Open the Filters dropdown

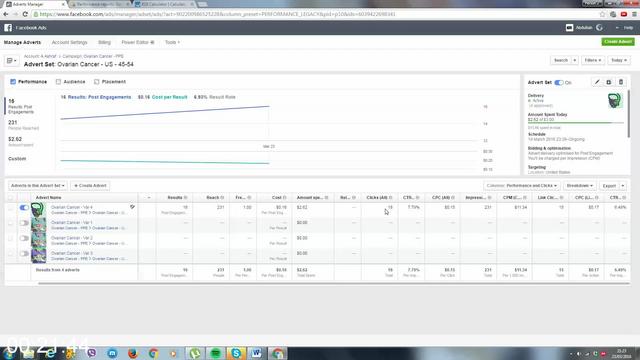tap(593, 60)
